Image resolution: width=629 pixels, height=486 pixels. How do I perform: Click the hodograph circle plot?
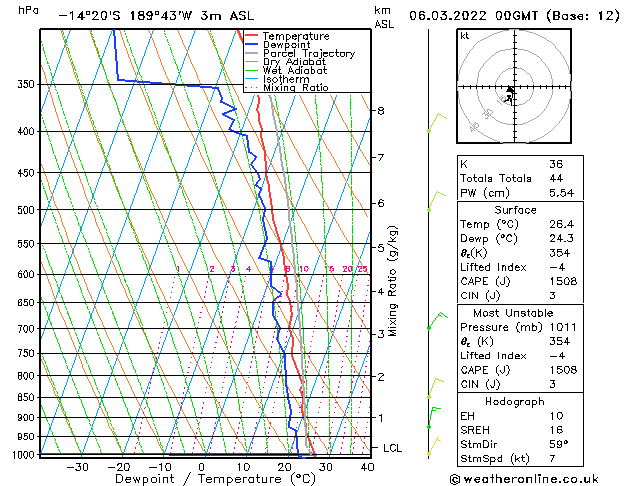(x=512, y=88)
